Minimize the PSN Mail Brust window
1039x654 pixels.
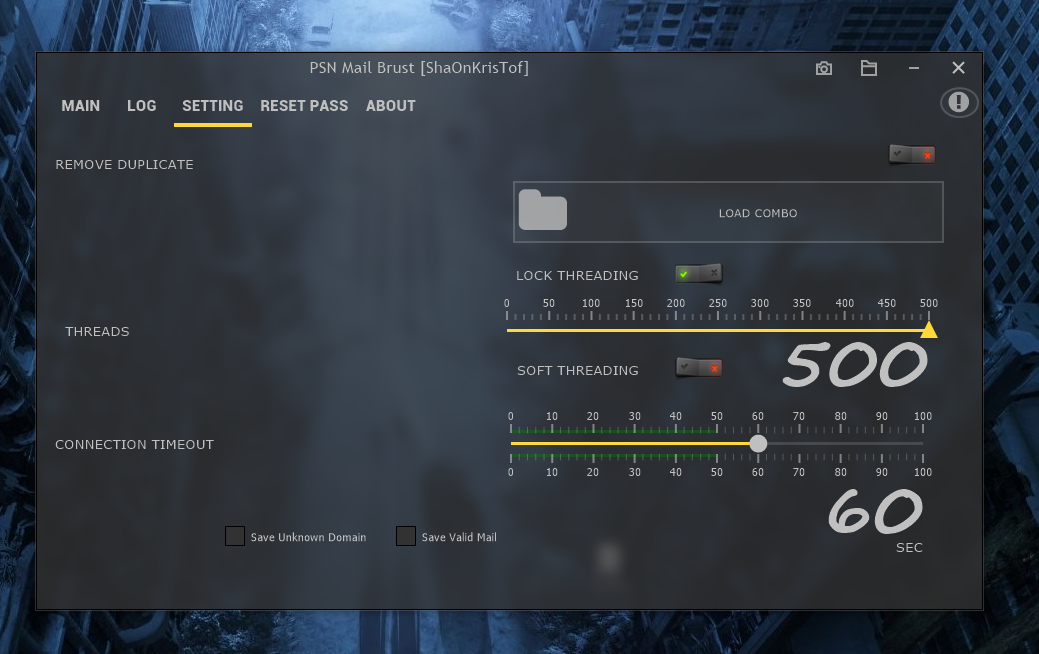click(914, 68)
